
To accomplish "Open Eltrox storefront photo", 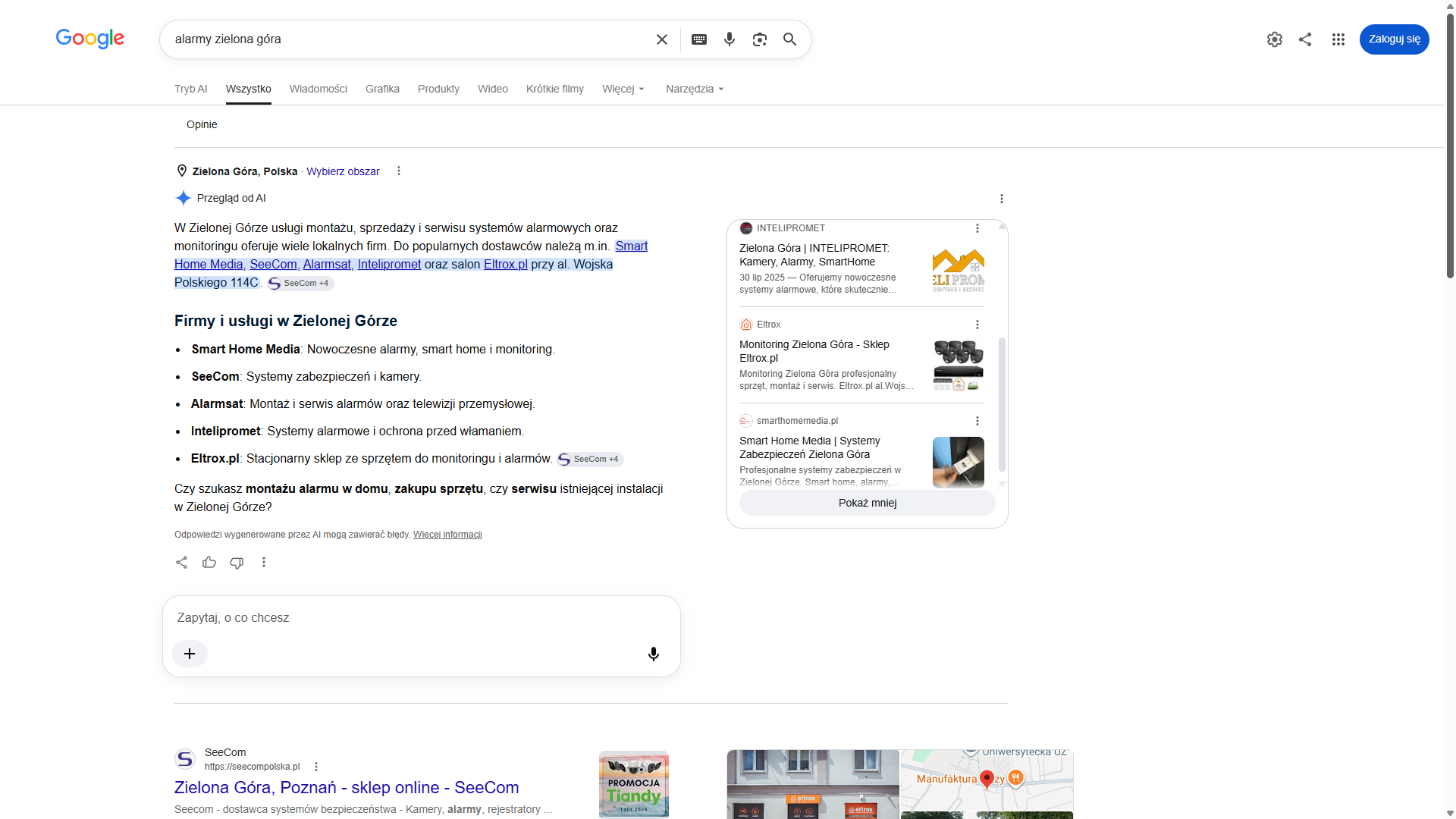I will (813, 785).
